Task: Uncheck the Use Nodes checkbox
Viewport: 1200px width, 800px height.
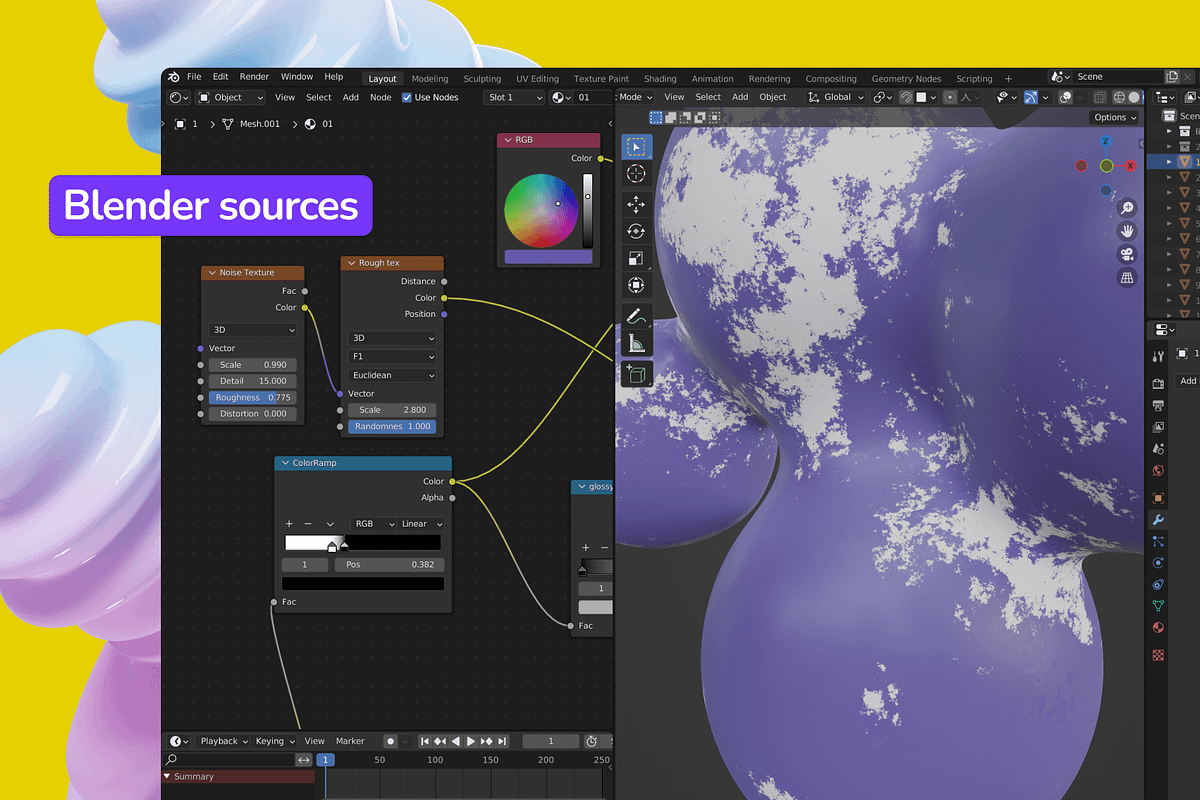Action: point(407,97)
